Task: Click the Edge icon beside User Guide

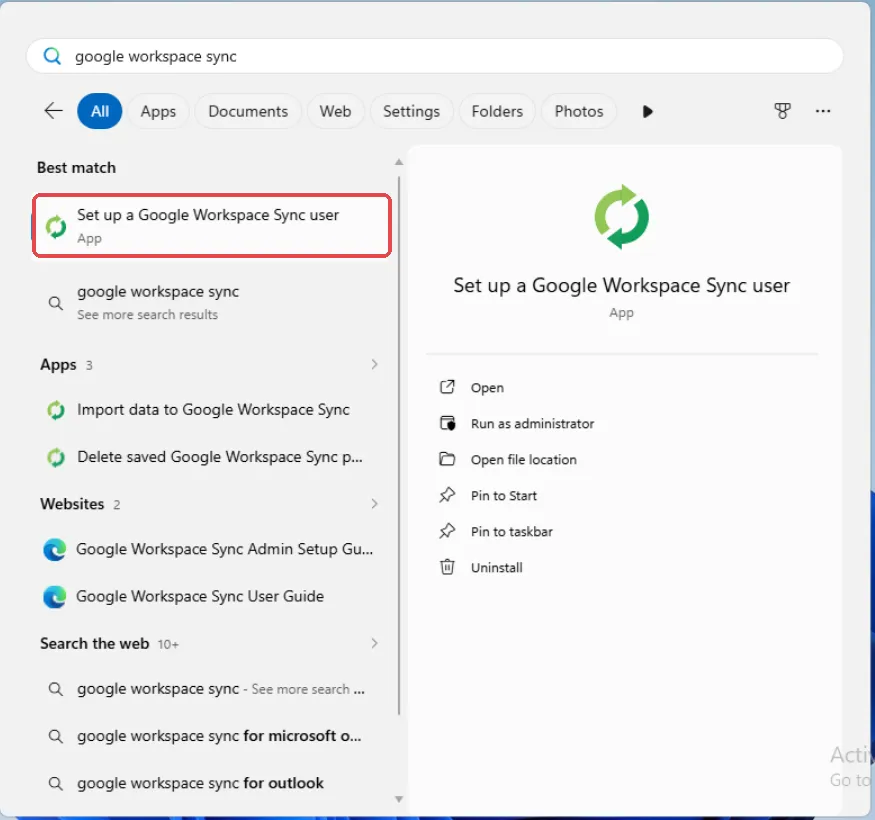Action: (55, 597)
